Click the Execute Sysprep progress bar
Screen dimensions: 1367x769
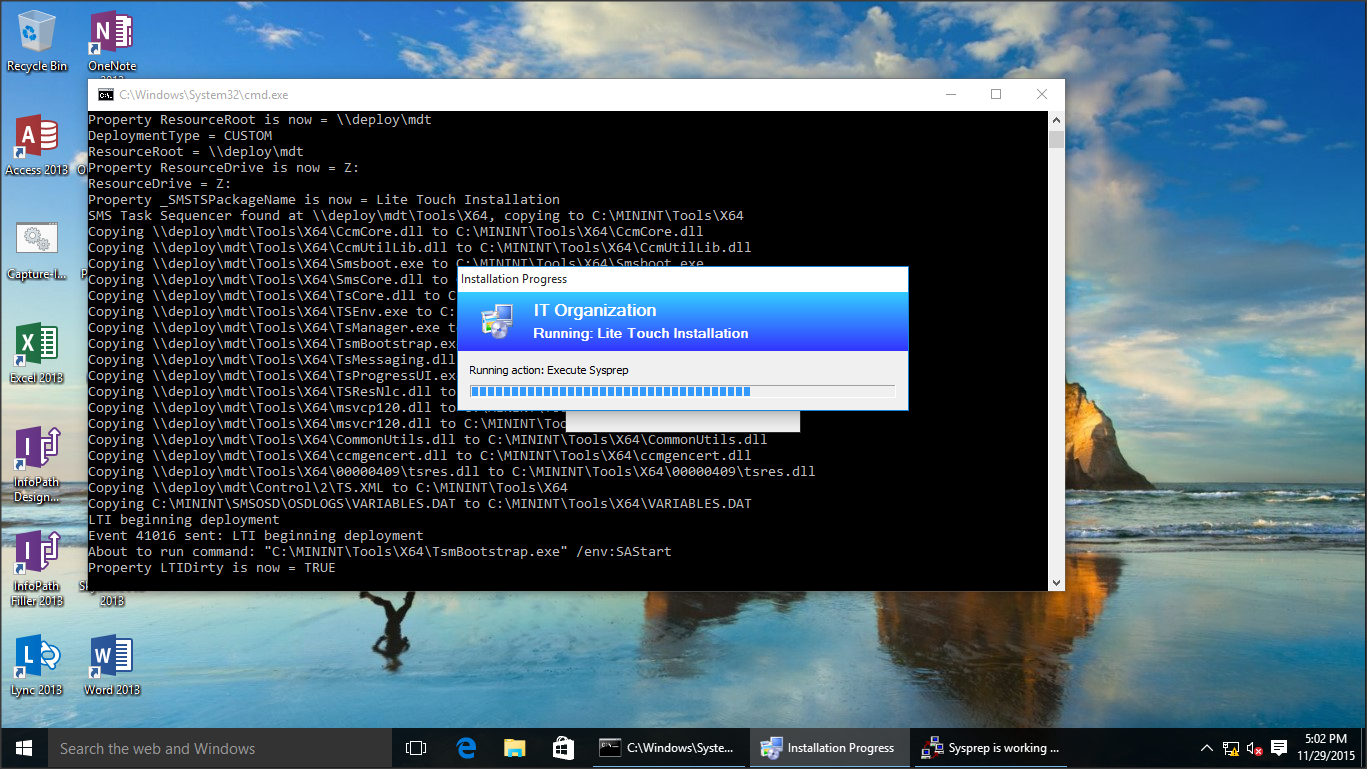[x=682, y=392]
